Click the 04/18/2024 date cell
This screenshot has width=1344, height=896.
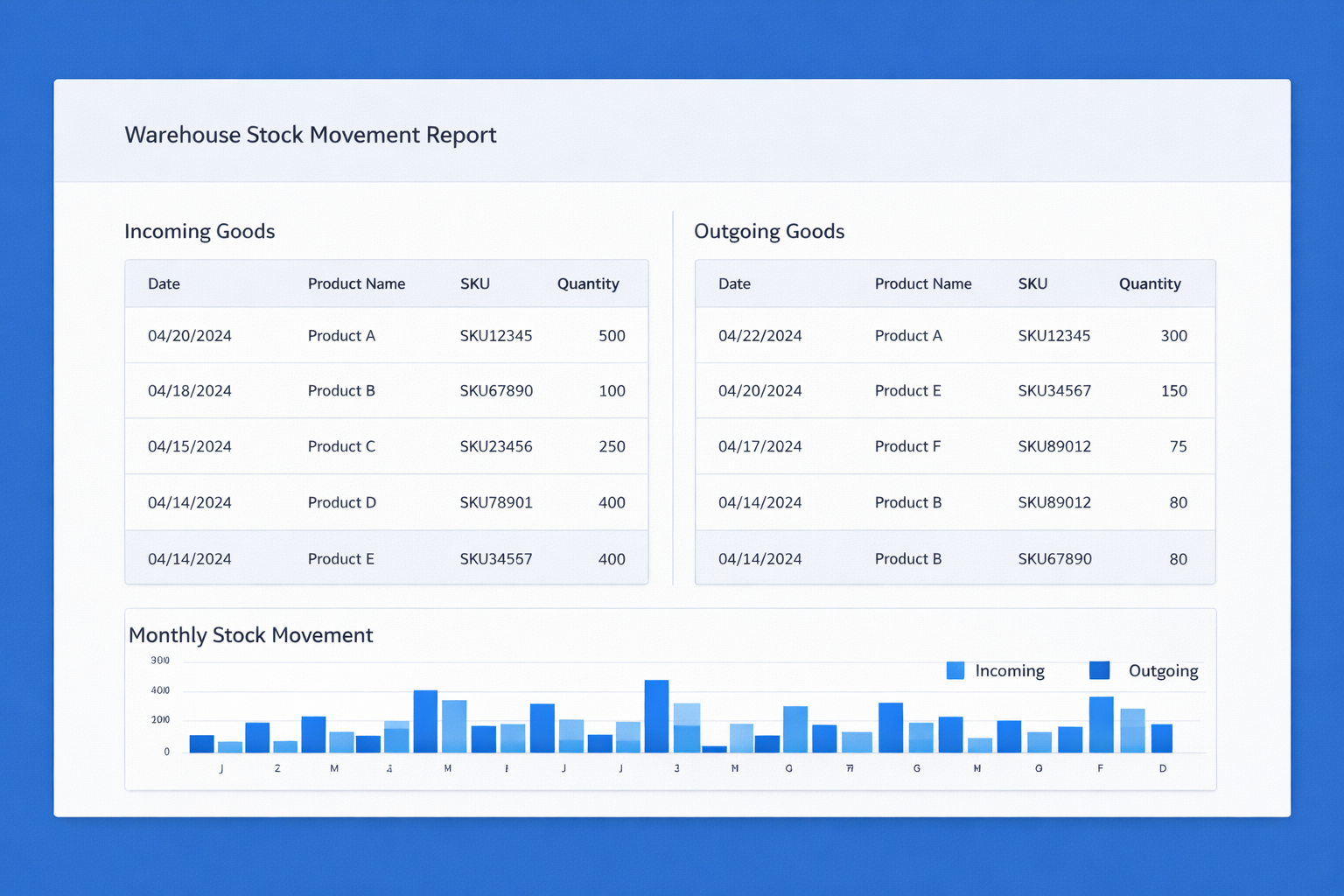coord(190,391)
